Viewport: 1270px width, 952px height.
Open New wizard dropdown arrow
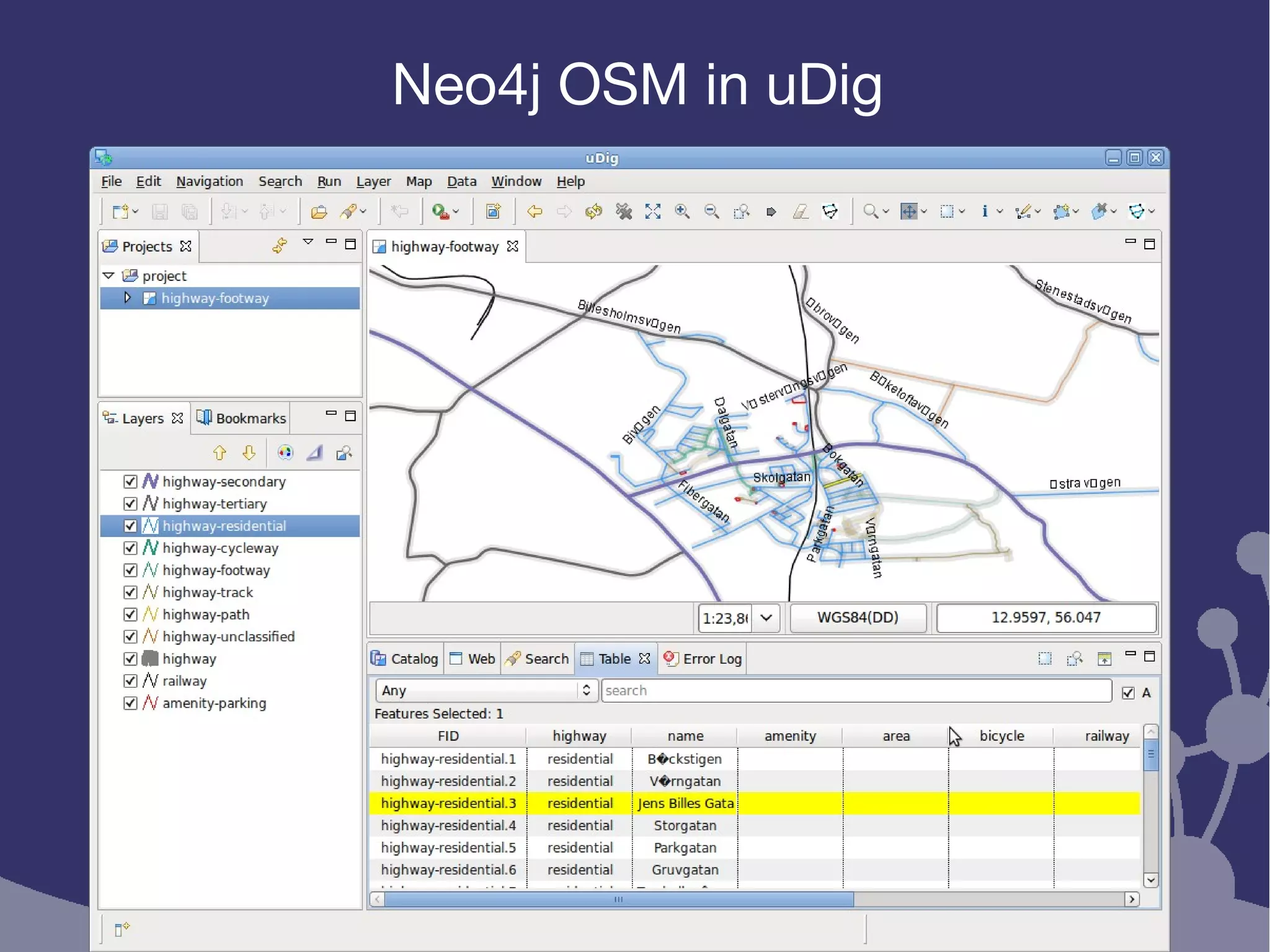point(135,212)
